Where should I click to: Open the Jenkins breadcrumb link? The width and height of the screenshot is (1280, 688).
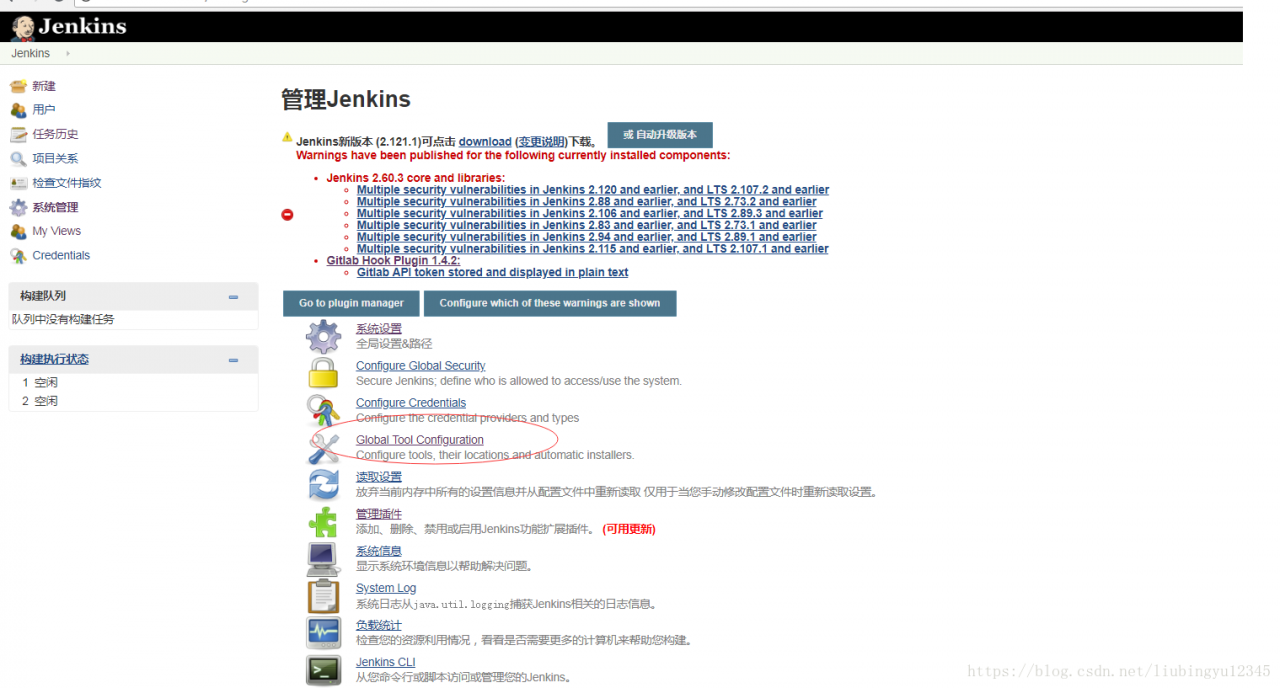(x=31, y=53)
